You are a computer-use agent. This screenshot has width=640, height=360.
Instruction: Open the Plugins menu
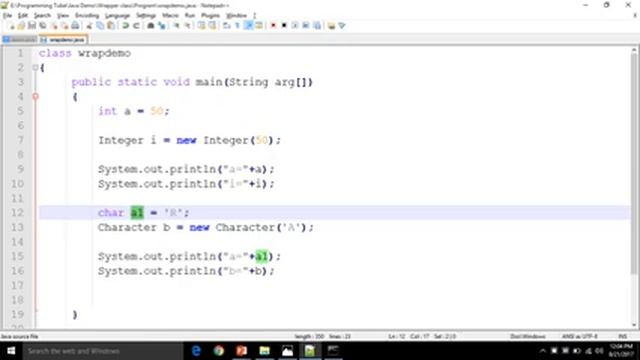pyautogui.click(x=211, y=16)
